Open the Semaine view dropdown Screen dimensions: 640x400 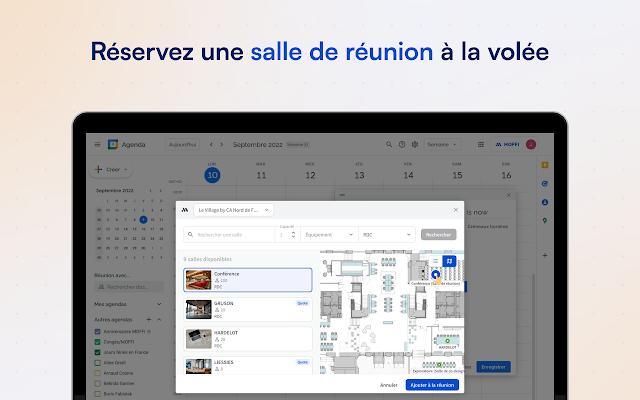442,144
